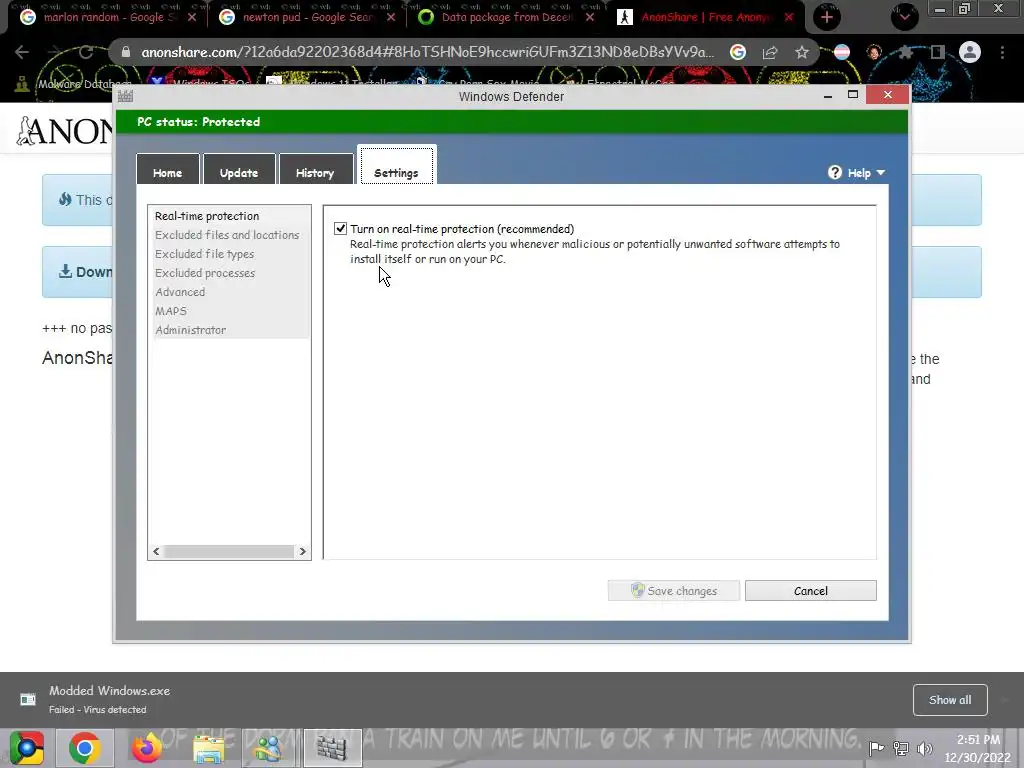Click the anonshare.com address bar

coord(428,52)
